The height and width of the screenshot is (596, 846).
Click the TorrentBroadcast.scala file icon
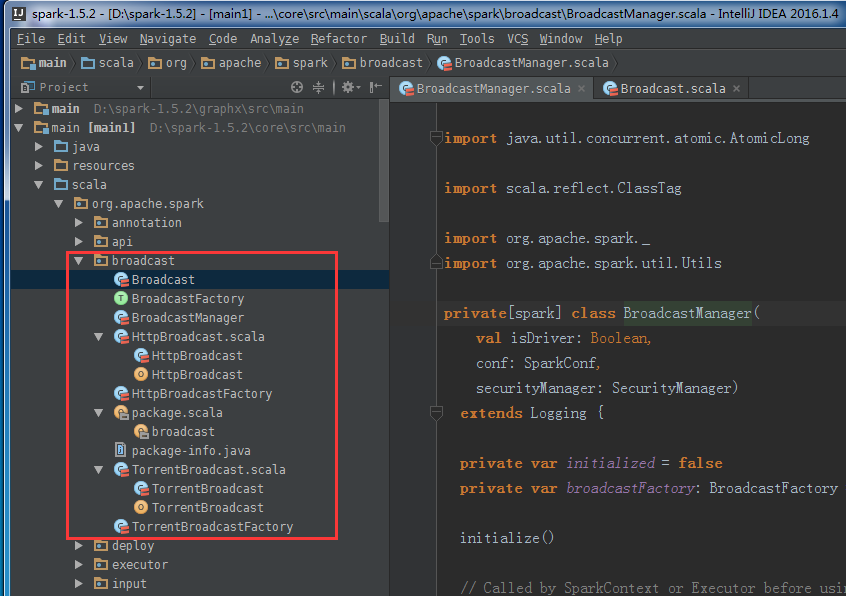pos(121,470)
